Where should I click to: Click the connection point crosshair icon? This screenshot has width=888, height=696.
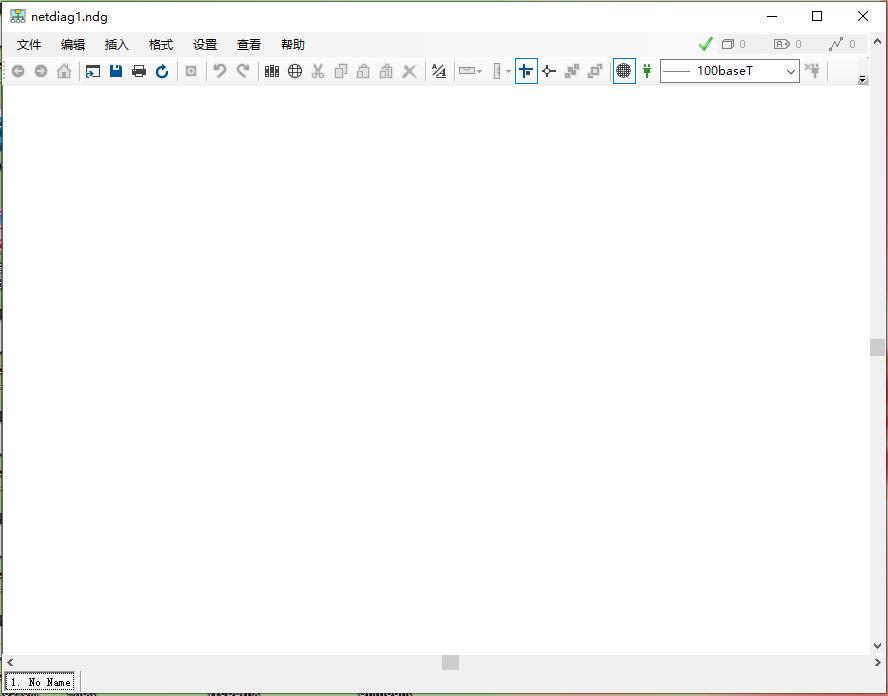pyautogui.click(x=549, y=71)
